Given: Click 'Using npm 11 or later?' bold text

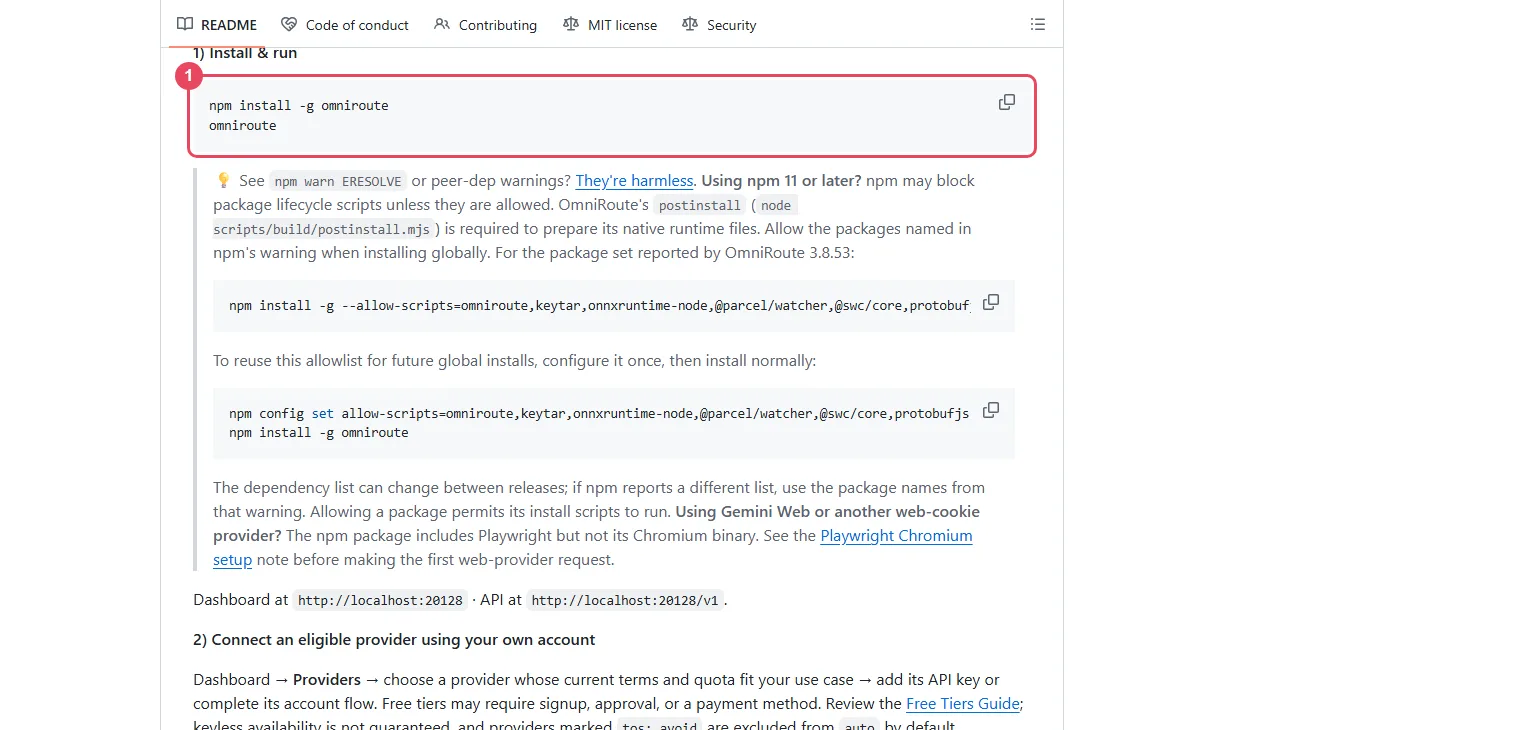Looking at the screenshot, I should click(x=781, y=181).
